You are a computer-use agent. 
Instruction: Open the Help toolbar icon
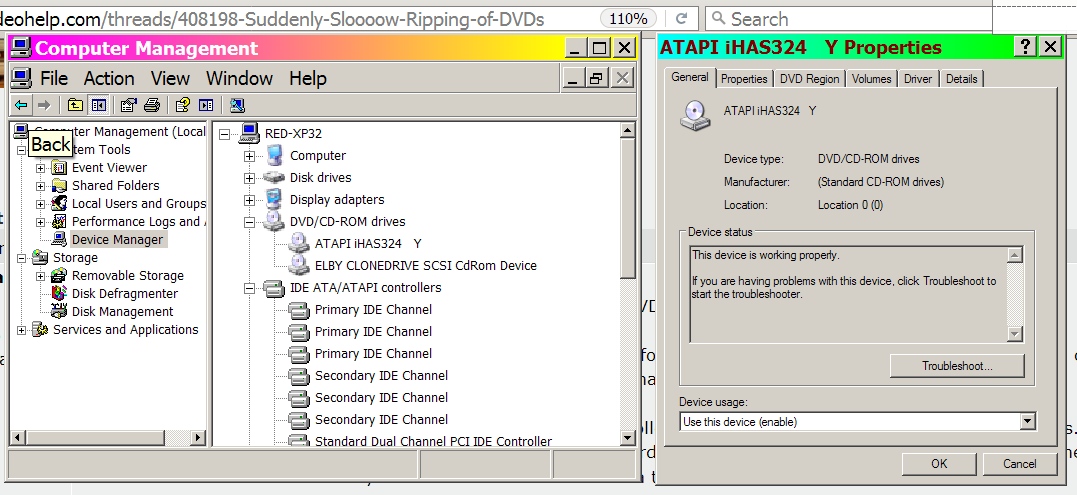click(x=183, y=105)
